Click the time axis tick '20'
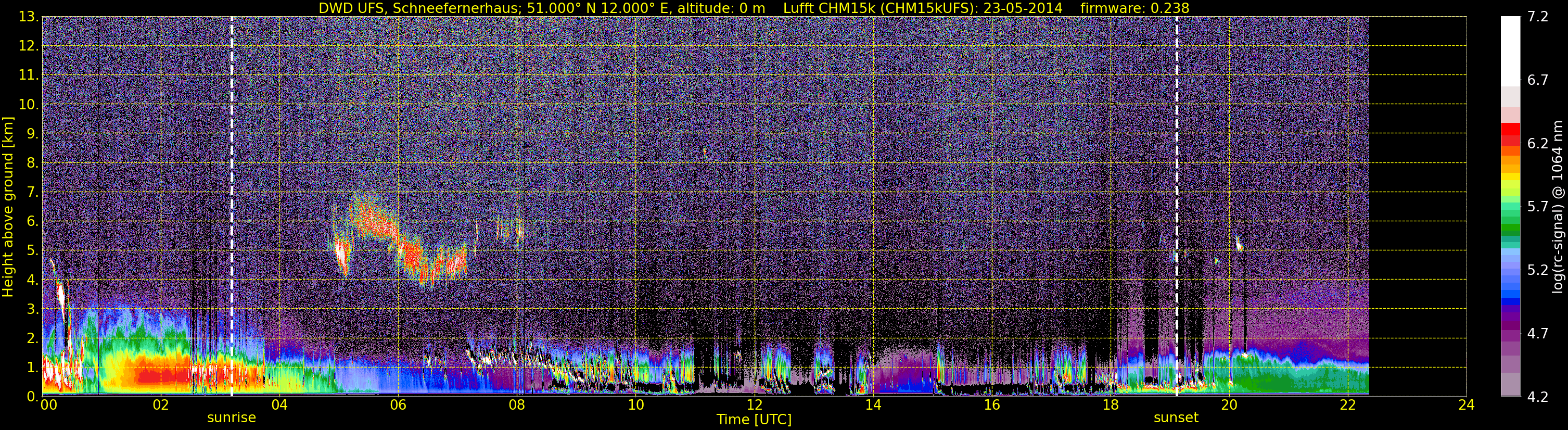 1229,406
